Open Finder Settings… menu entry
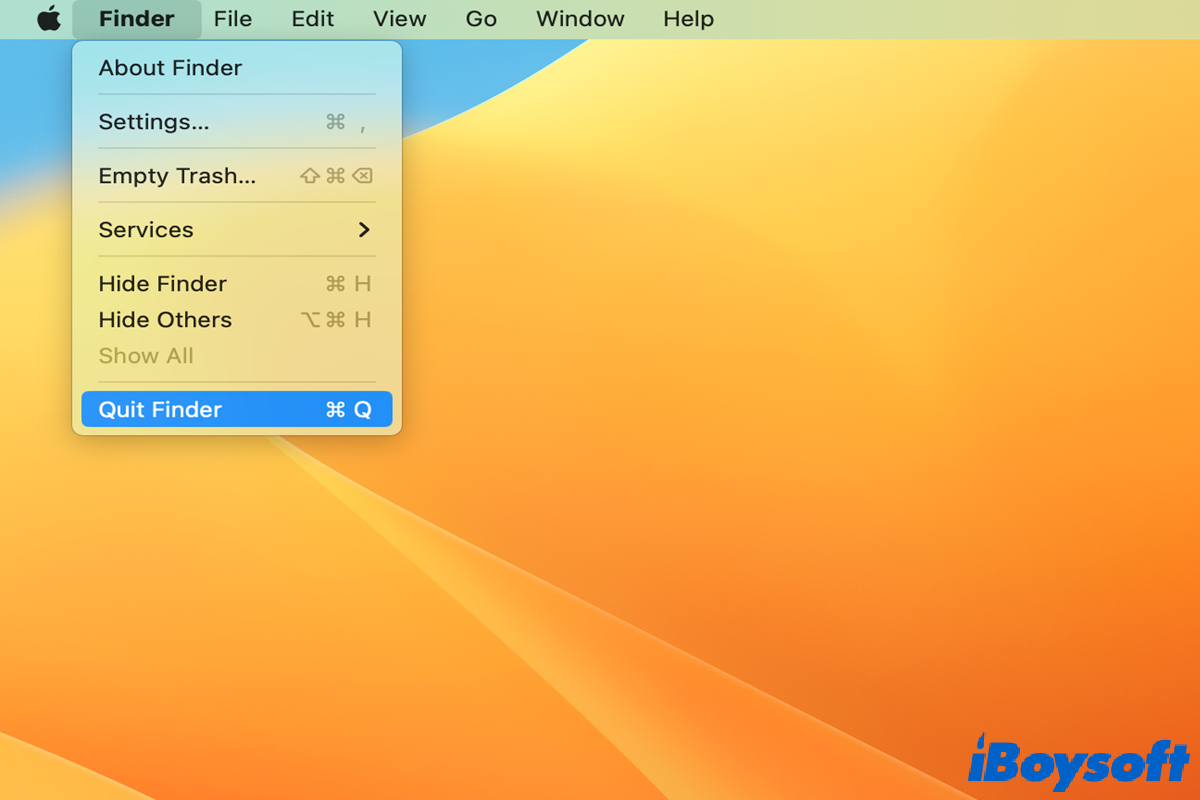Image resolution: width=1200 pixels, height=800 pixels. pyautogui.click(x=154, y=122)
